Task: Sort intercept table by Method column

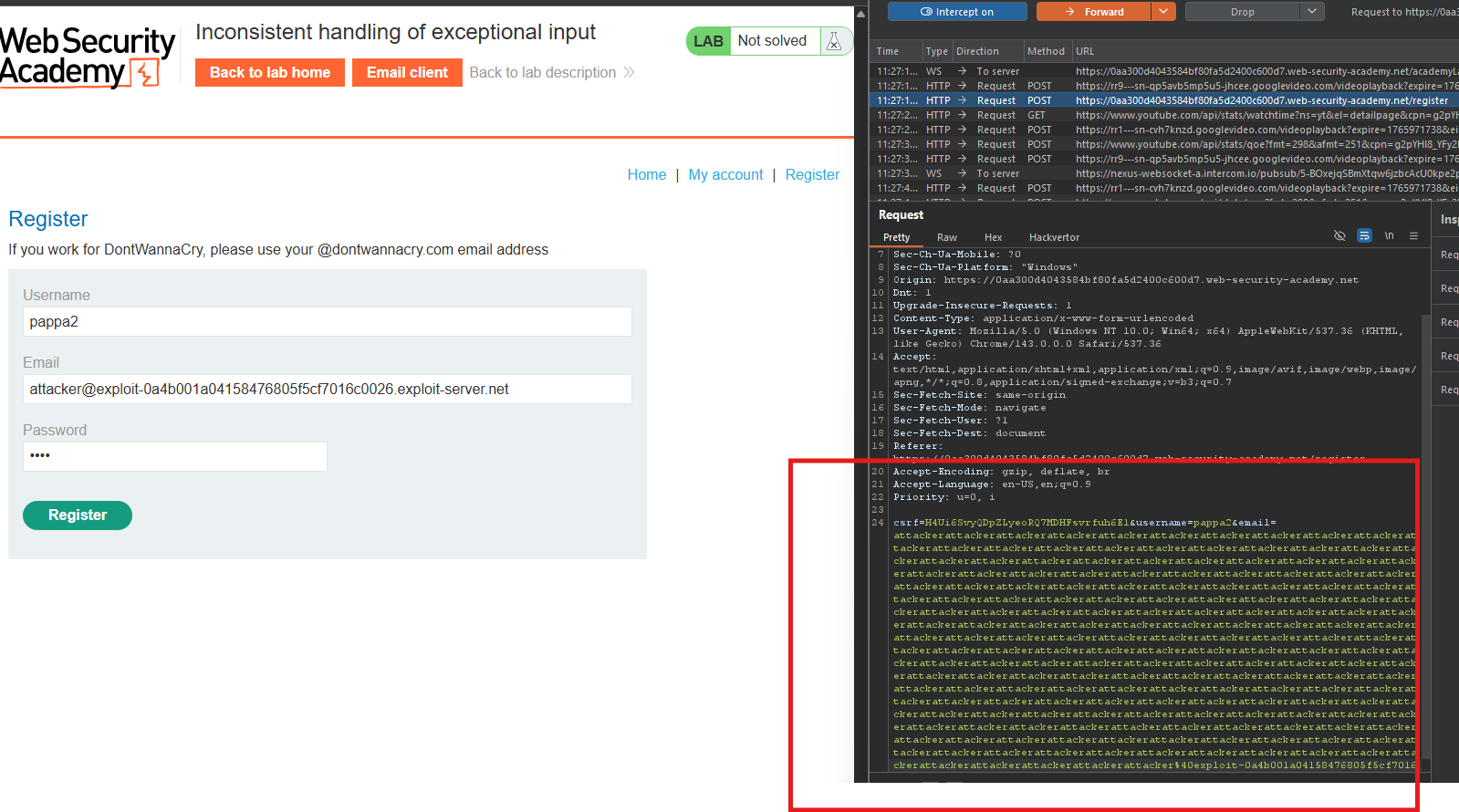Action: pyautogui.click(x=1046, y=51)
